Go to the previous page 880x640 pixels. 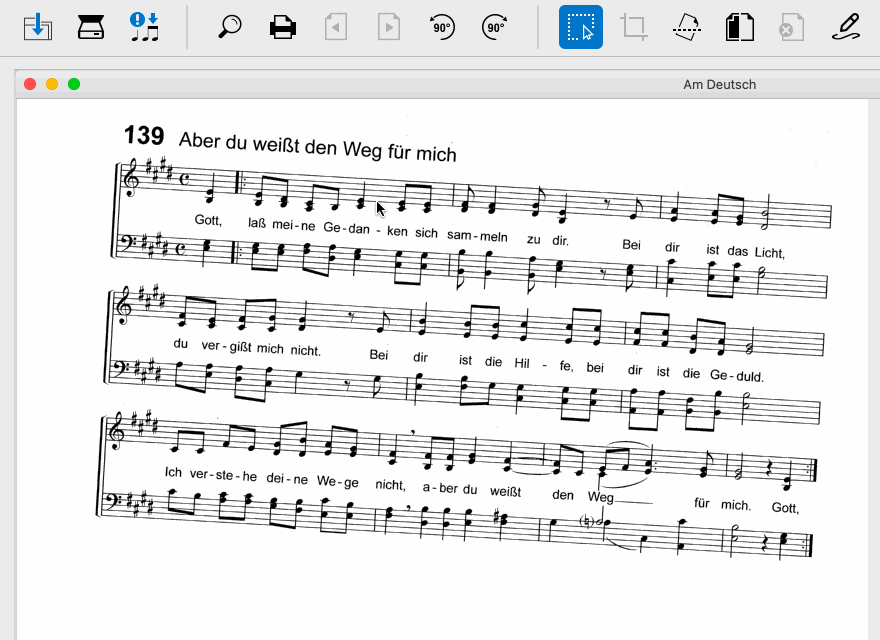click(x=336, y=27)
